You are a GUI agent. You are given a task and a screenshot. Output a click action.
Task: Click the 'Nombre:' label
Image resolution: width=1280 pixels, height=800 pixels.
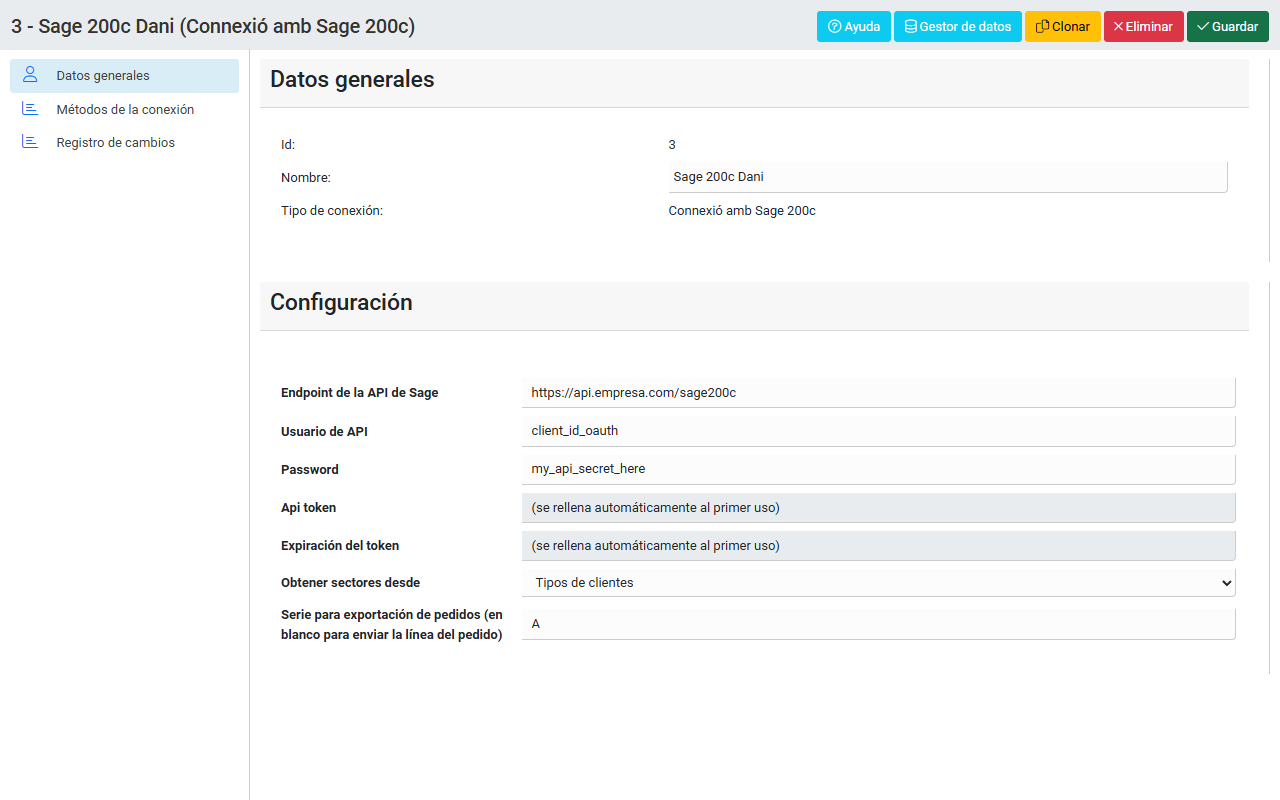pyautogui.click(x=306, y=178)
